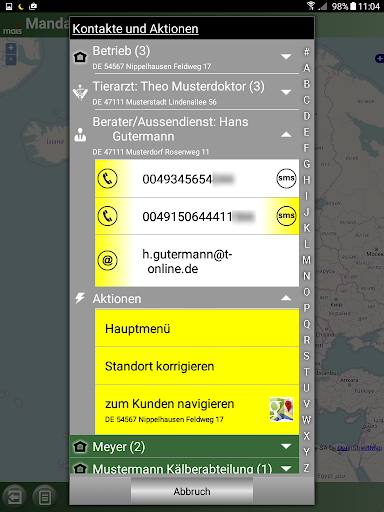Tap moon night mode status icon
The height and width of the screenshot is (512, 384).
click(x=21, y=6)
